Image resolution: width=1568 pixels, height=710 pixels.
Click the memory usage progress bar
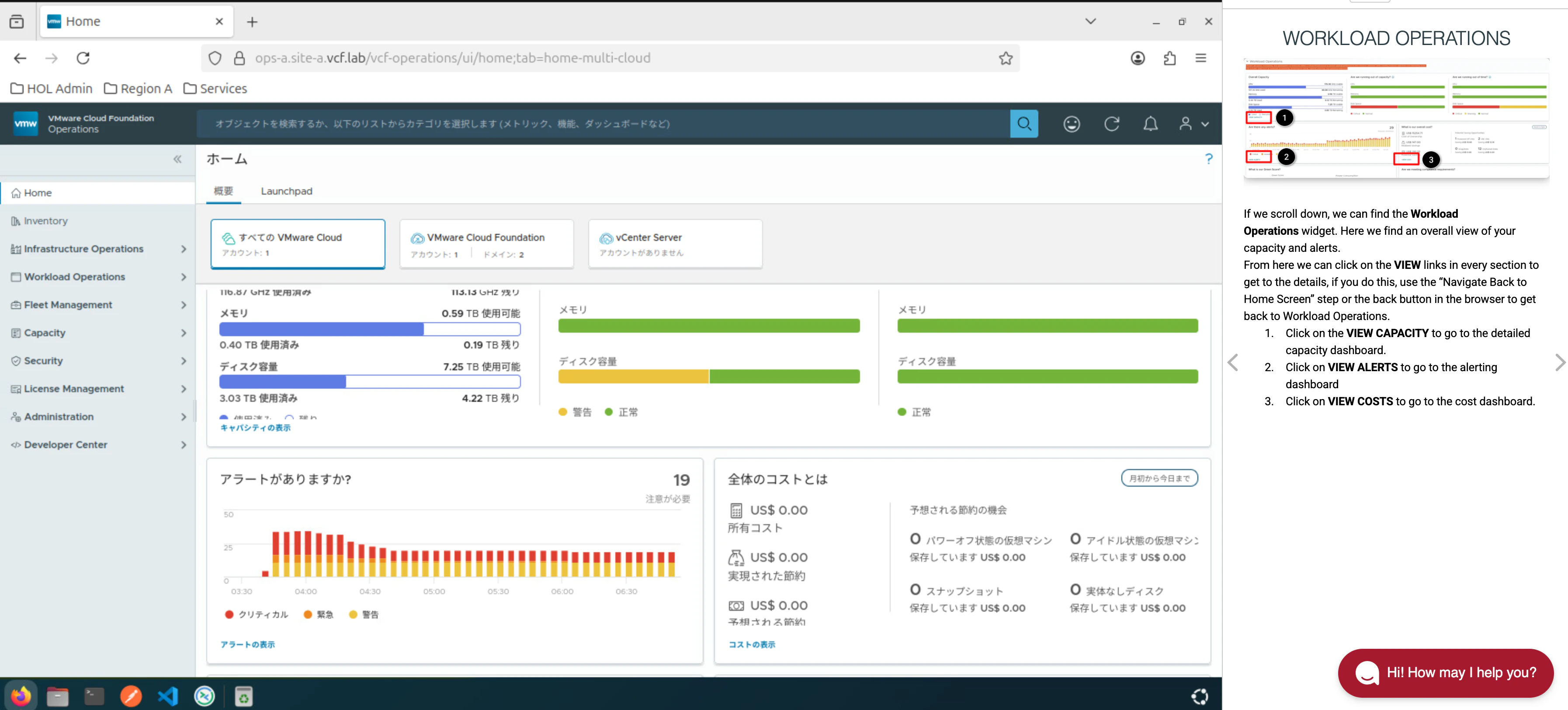(369, 330)
